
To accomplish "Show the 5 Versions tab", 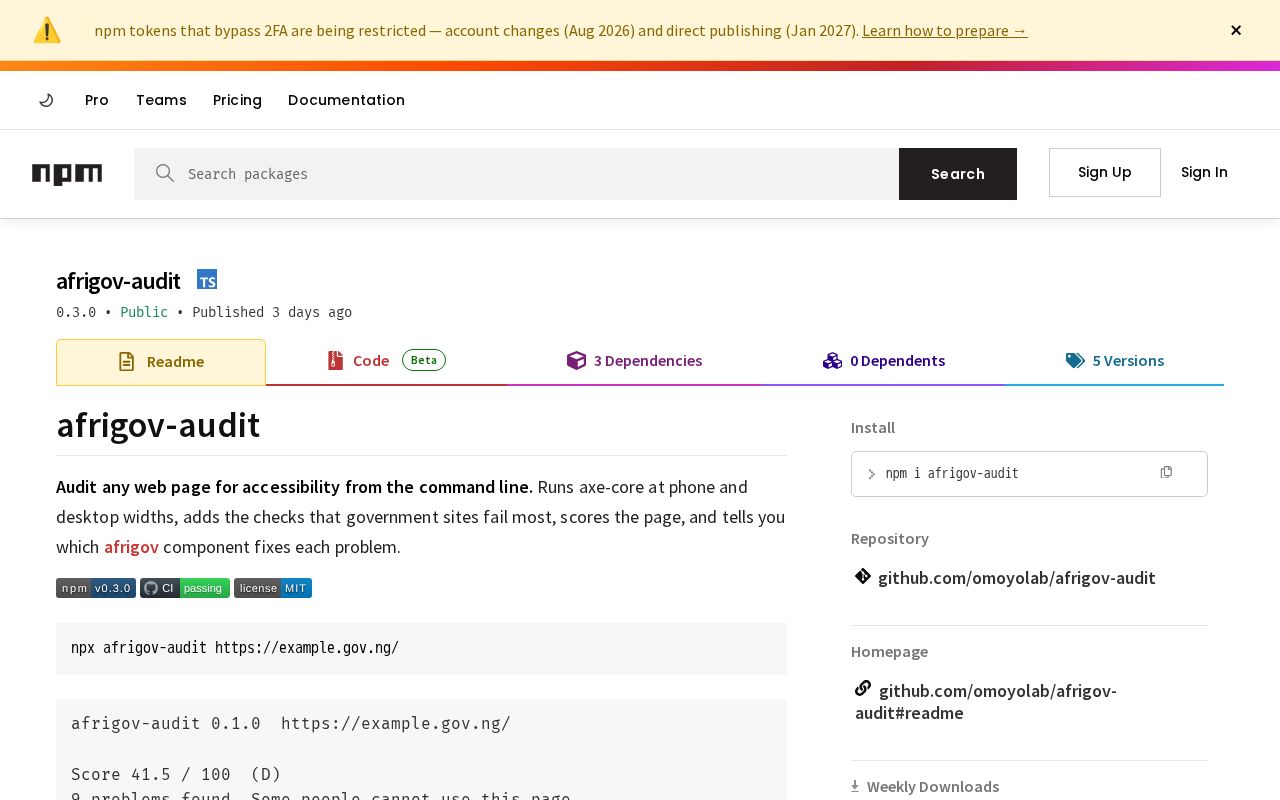I will (x=1115, y=361).
